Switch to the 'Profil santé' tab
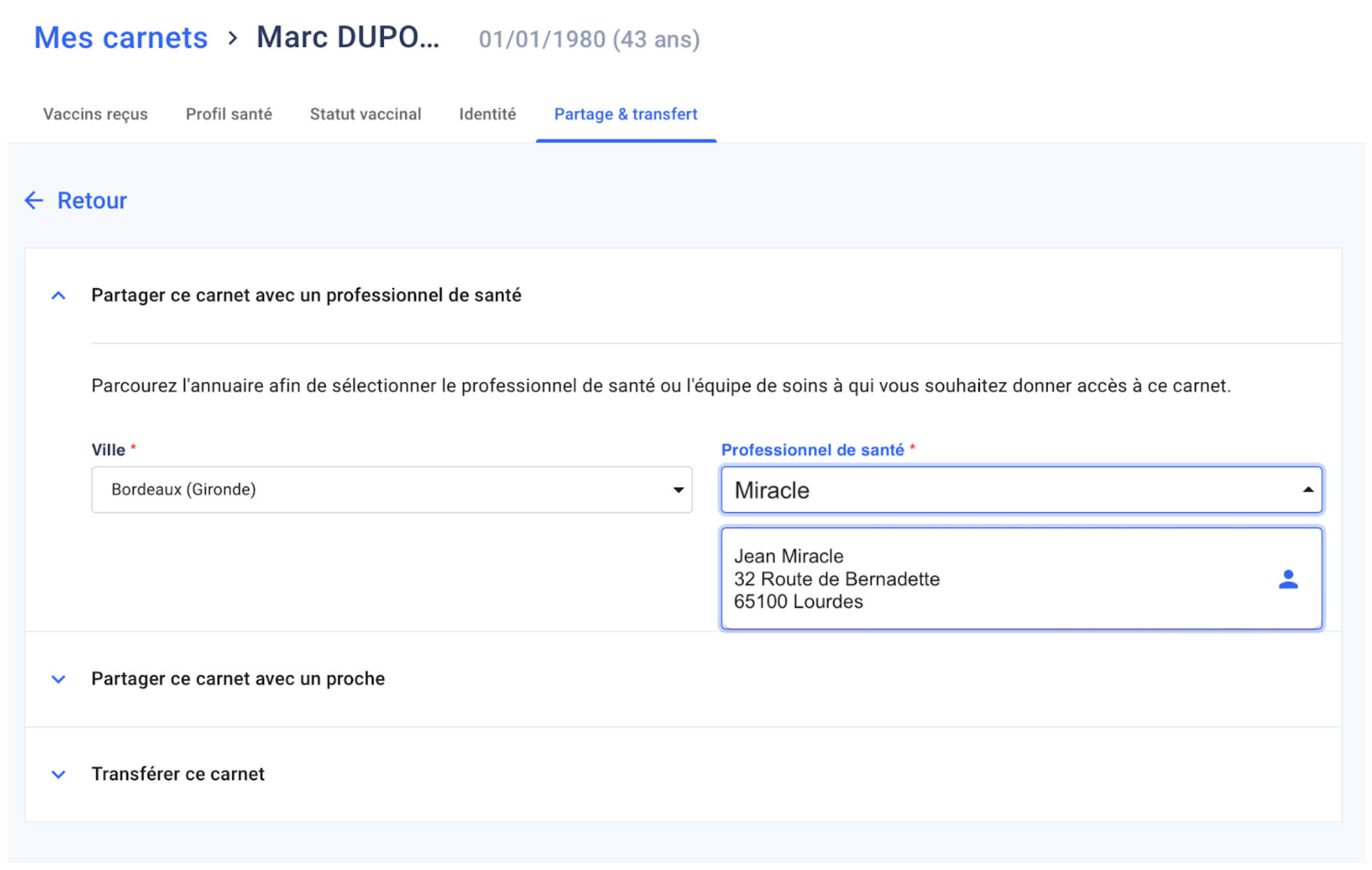The image size is (1372, 870). (229, 114)
